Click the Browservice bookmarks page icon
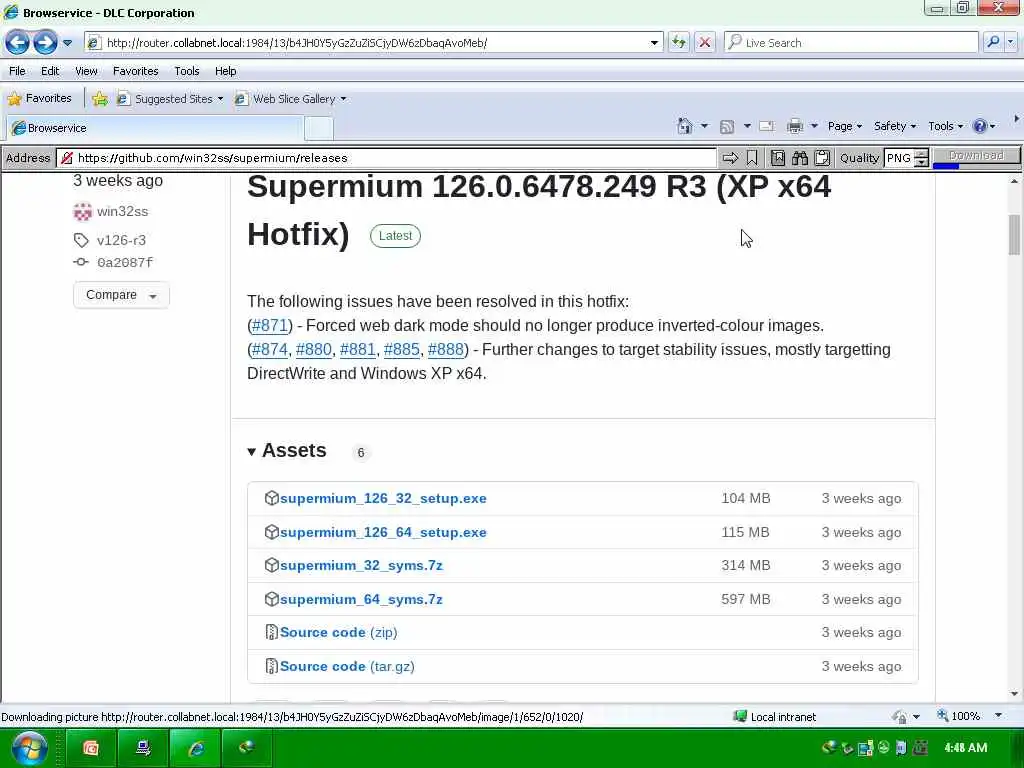 pyautogui.click(x=778, y=158)
